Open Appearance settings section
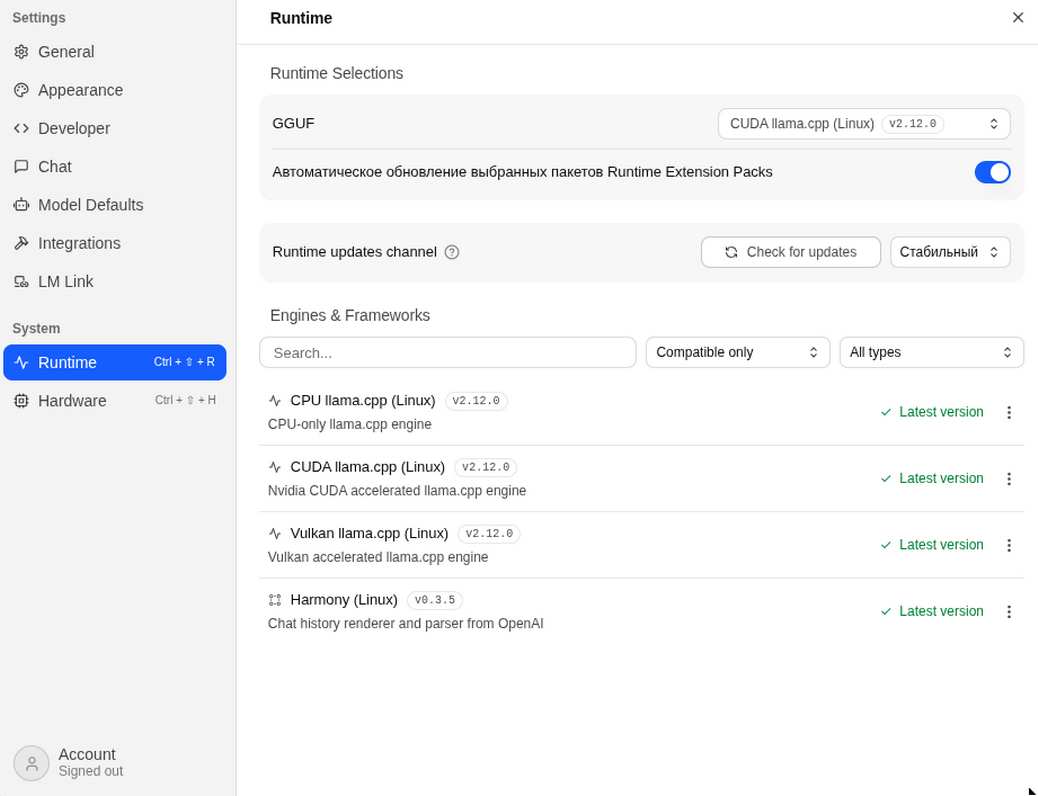 pyautogui.click(x=115, y=90)
